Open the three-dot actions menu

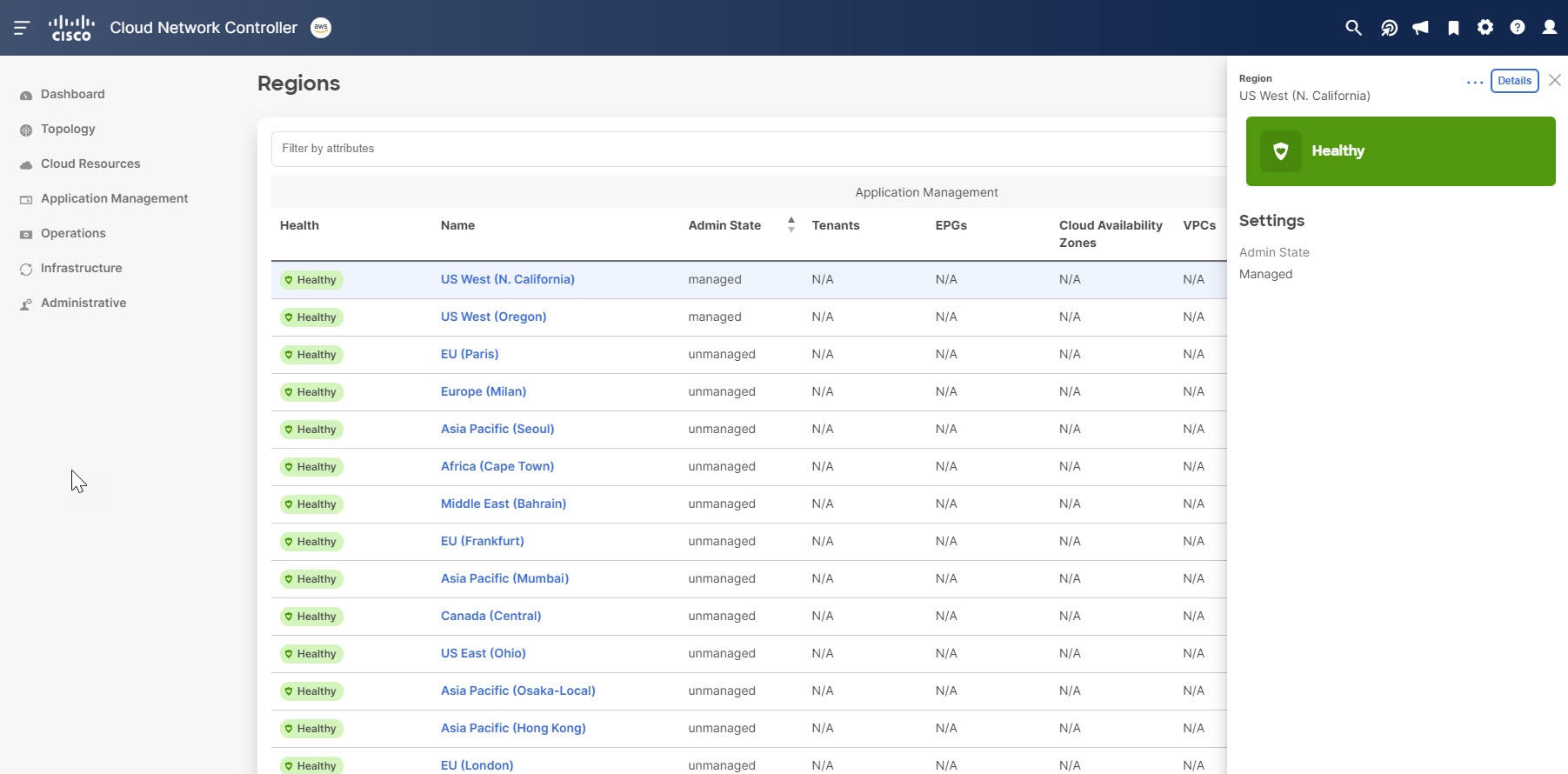[1474, 82]
